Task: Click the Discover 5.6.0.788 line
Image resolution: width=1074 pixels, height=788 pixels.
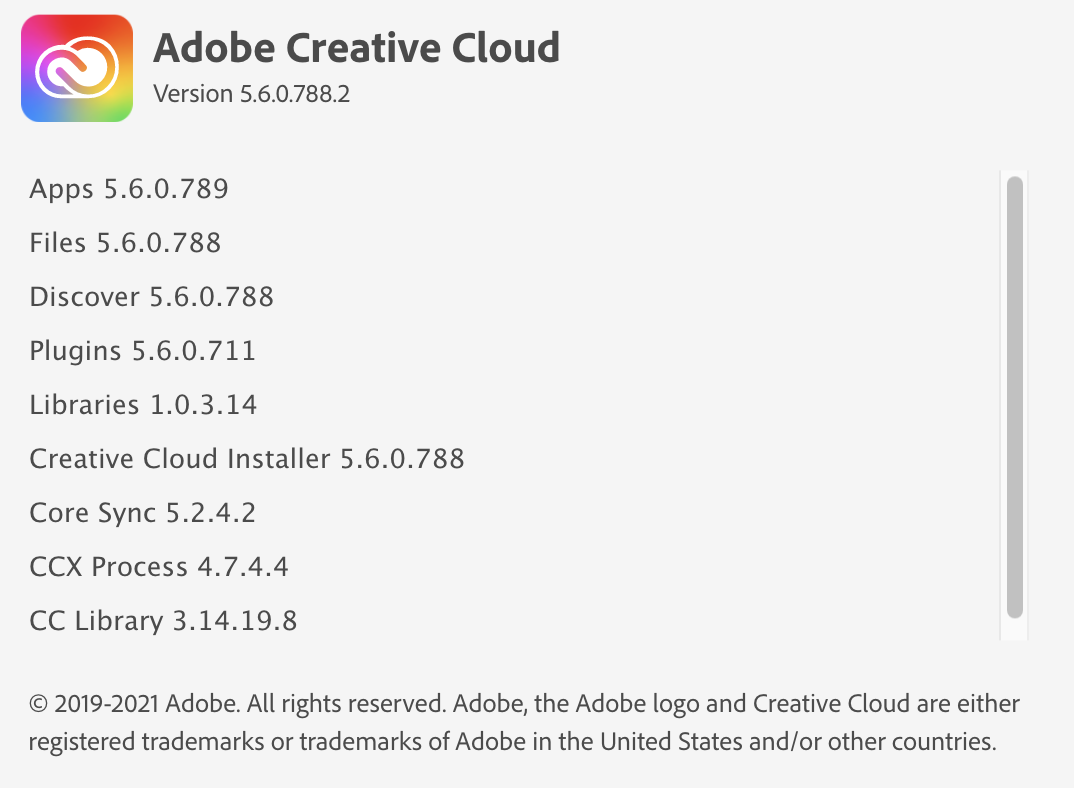Action: pos(151,296)
